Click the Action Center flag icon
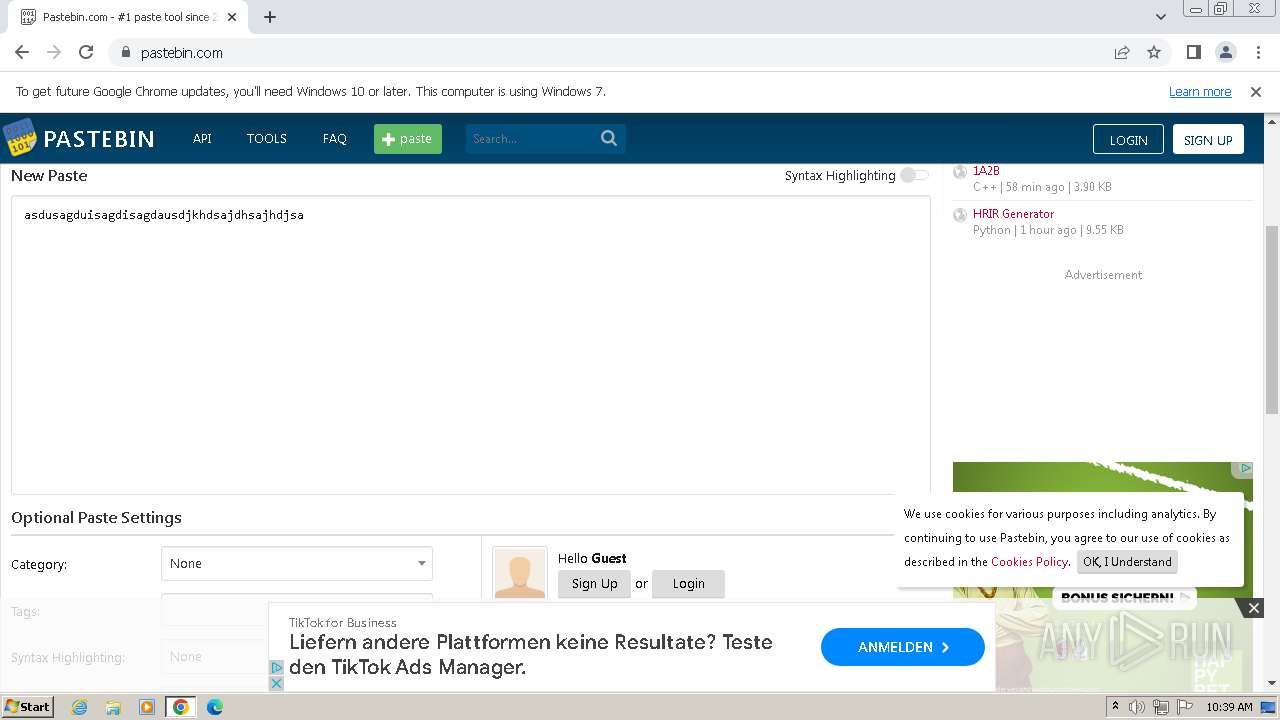This screenshot has width=1280, height=720. pos(1184,707)
